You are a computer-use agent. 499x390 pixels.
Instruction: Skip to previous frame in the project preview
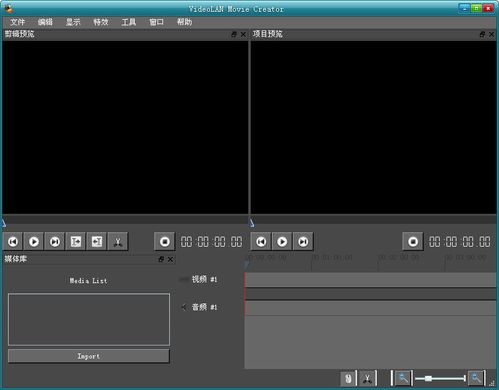tap(261, 241)
